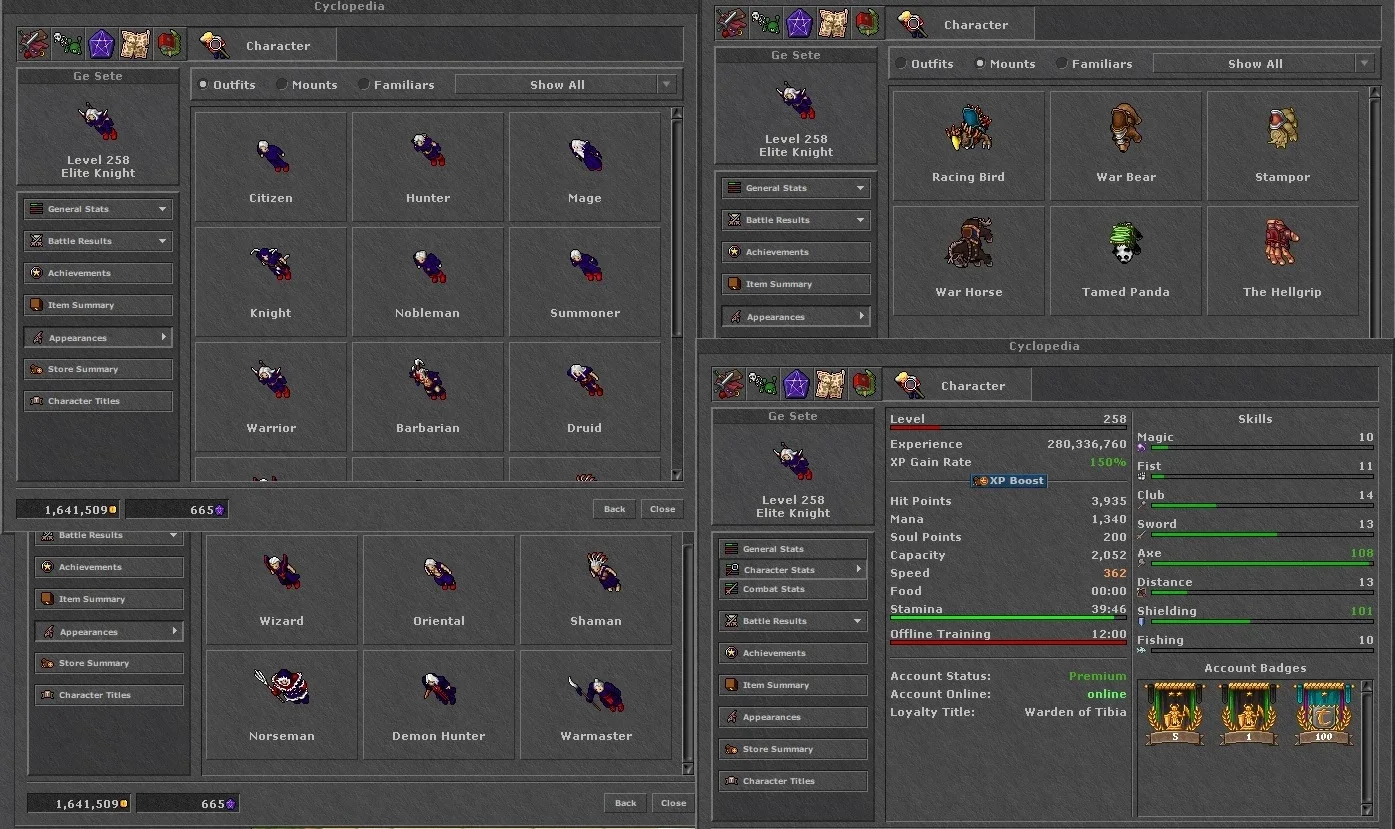Open the Items sword icon in the stats window
Screen dimensions: 1395x829
click(729, 384)
